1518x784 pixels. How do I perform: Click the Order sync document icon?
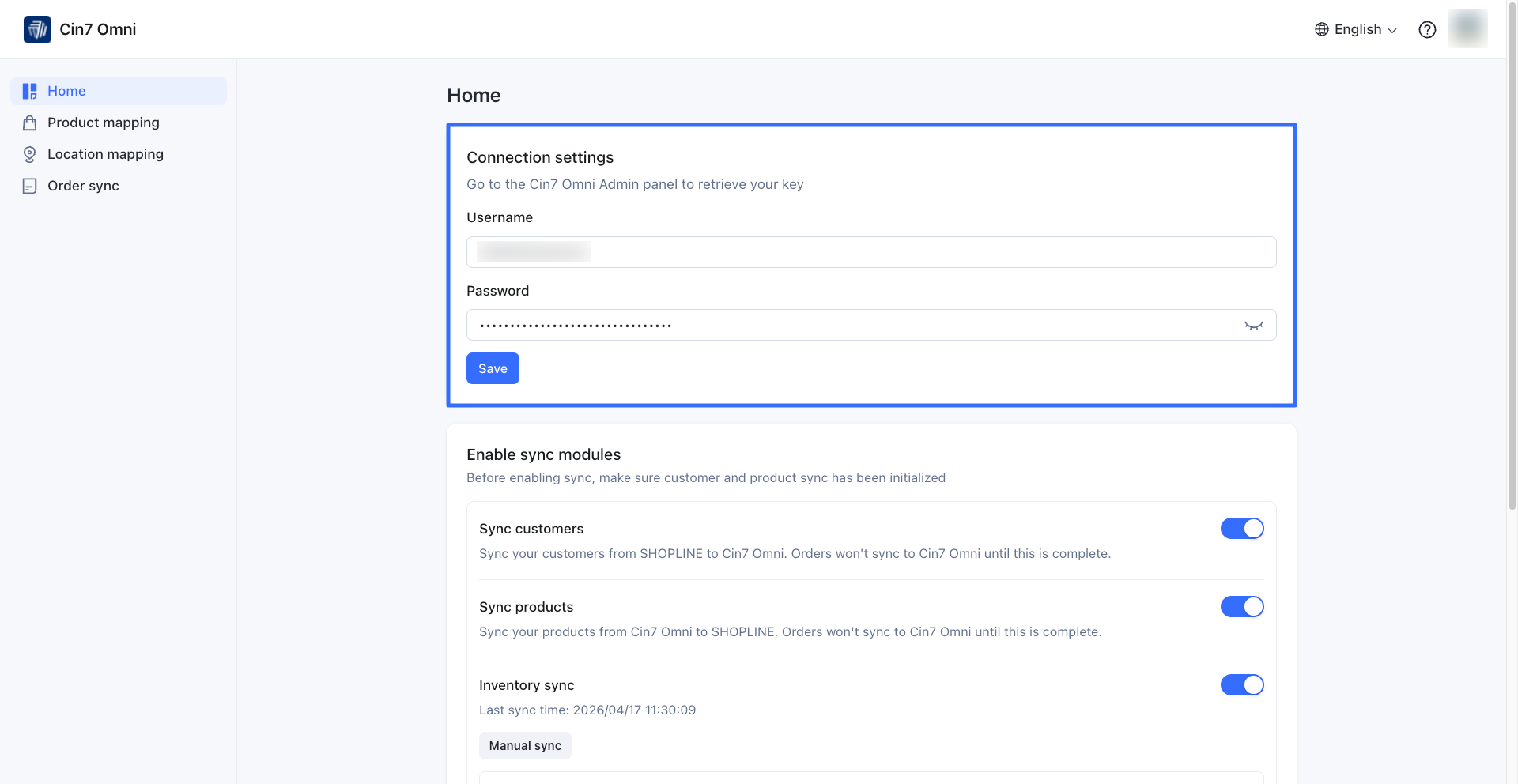[x=30, y=186]
